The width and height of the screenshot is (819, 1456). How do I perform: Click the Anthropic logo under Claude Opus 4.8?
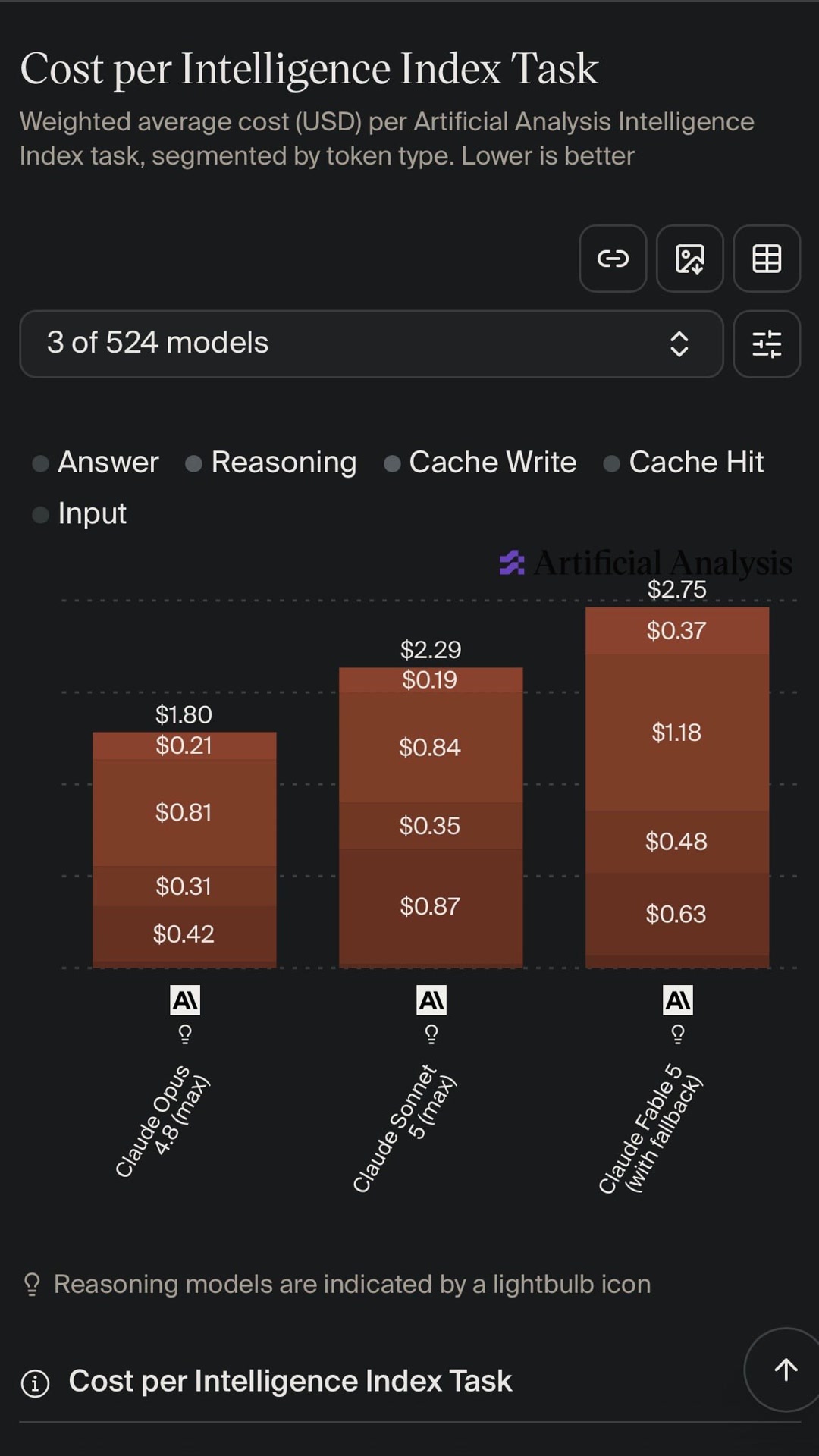(x=185, y=1000)
